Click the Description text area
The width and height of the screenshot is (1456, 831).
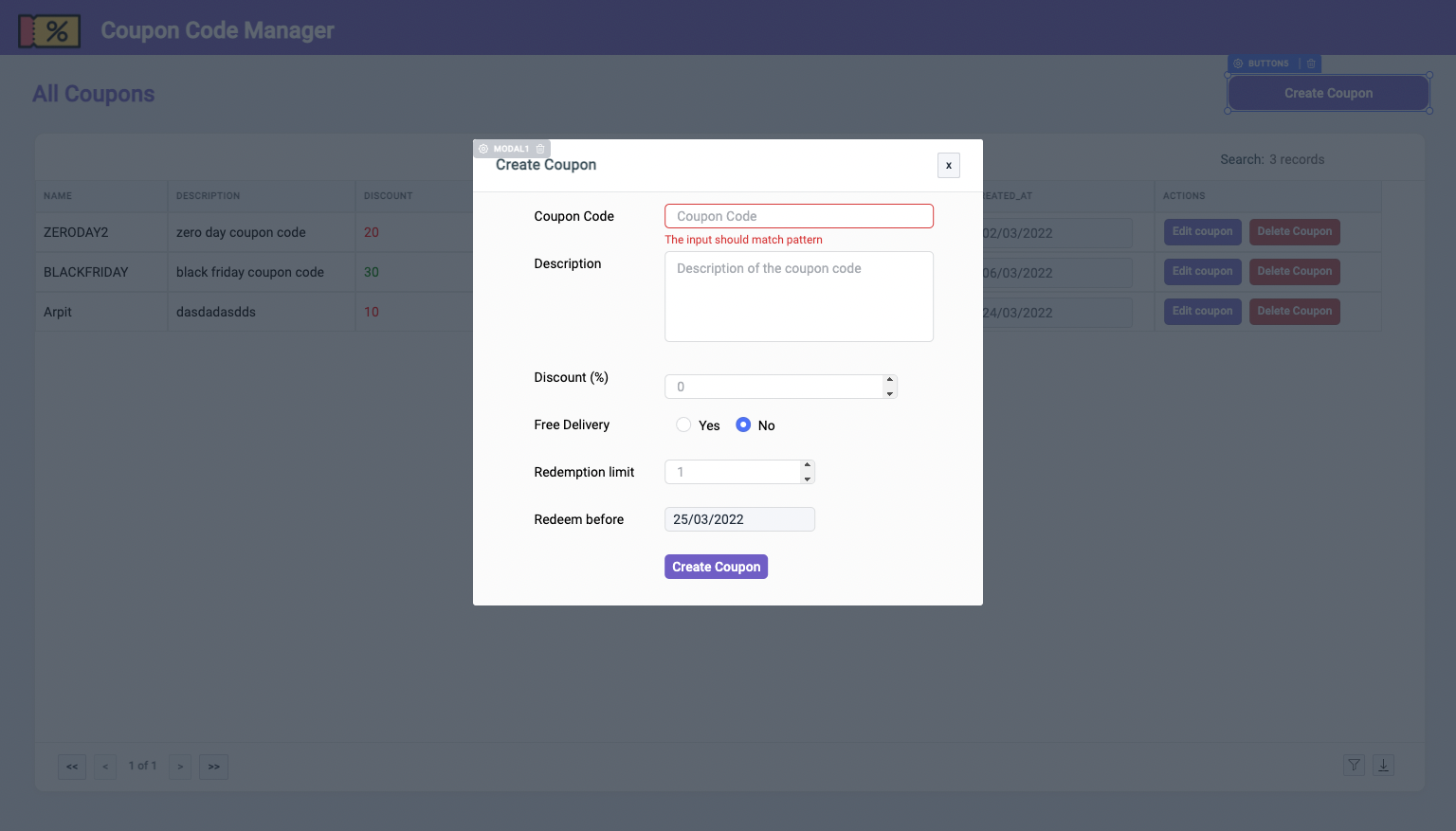tap(798, 297)
